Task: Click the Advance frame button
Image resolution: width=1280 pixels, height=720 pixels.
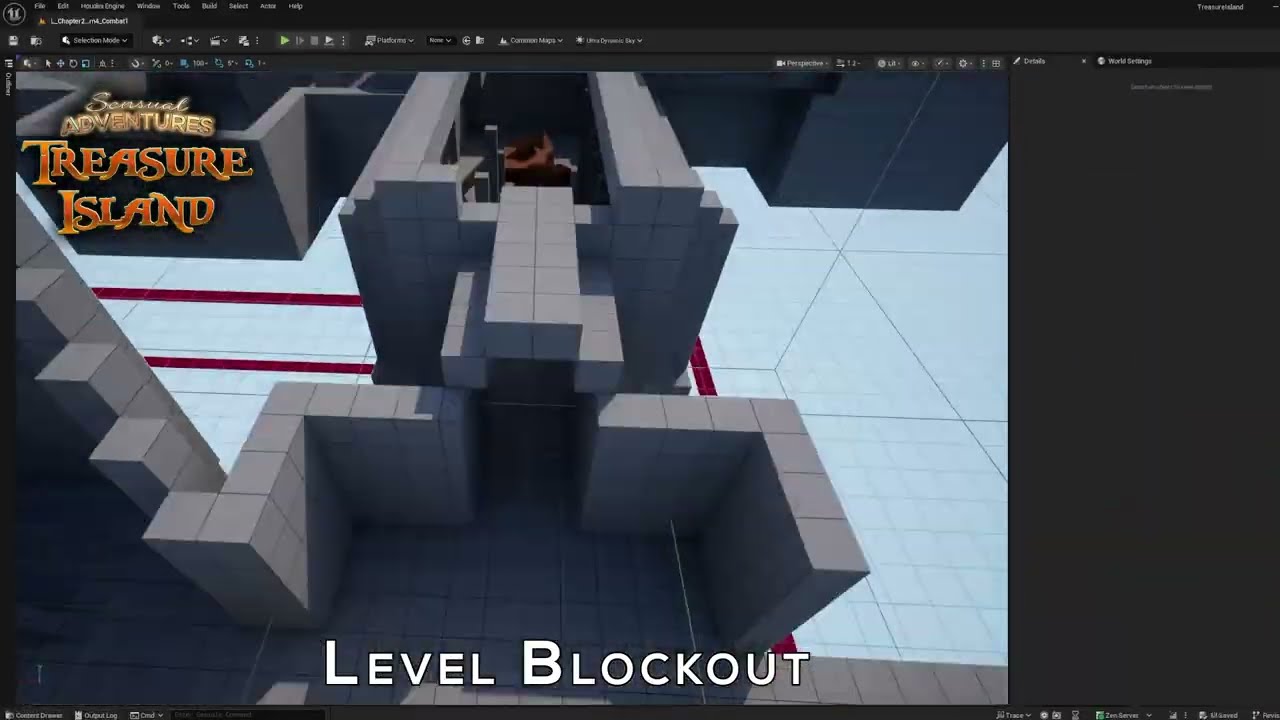Action: point(300,40)
